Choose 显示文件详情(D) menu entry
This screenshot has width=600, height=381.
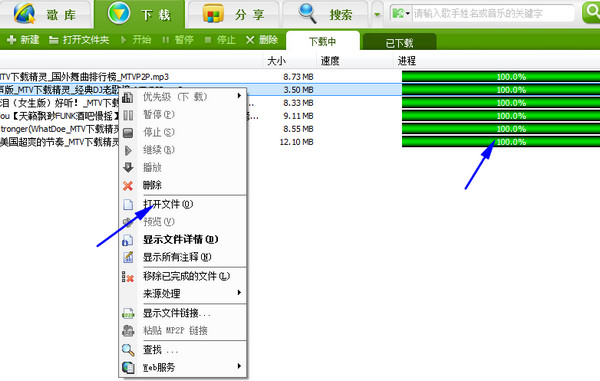(183, 239)
